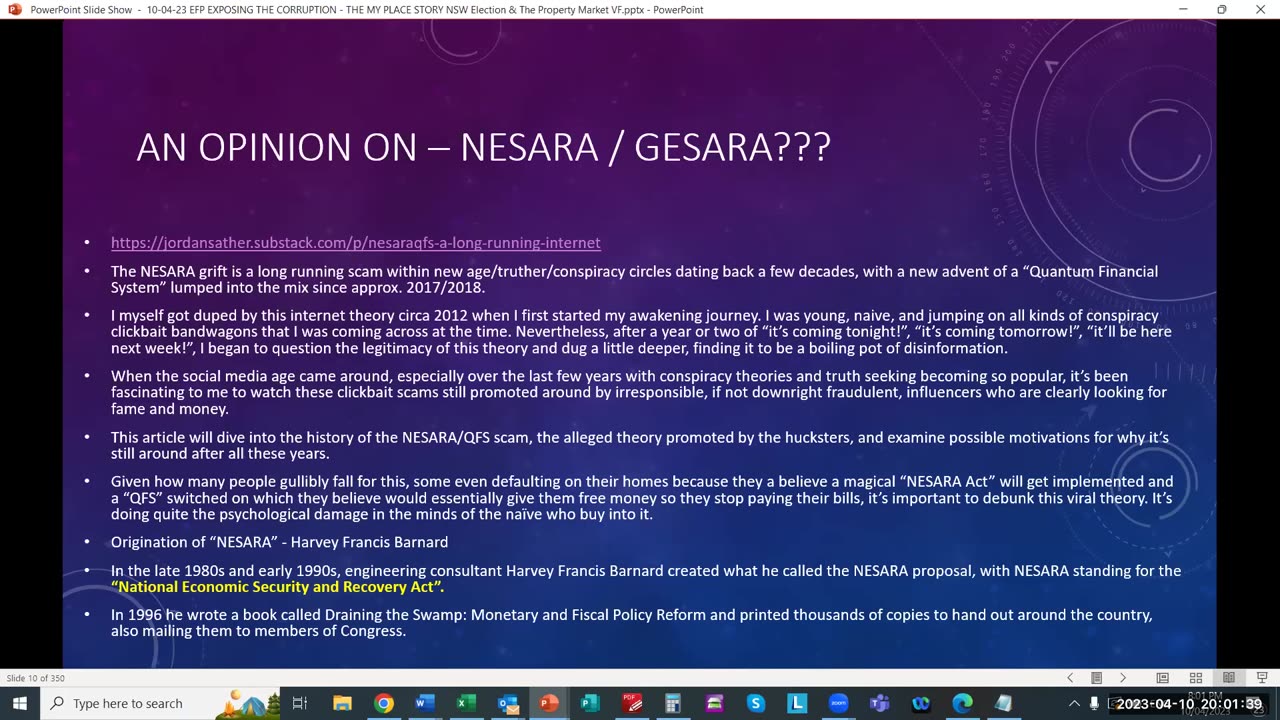
Task: Open Task View on the taskbar
Action: (x=300, y=703)
